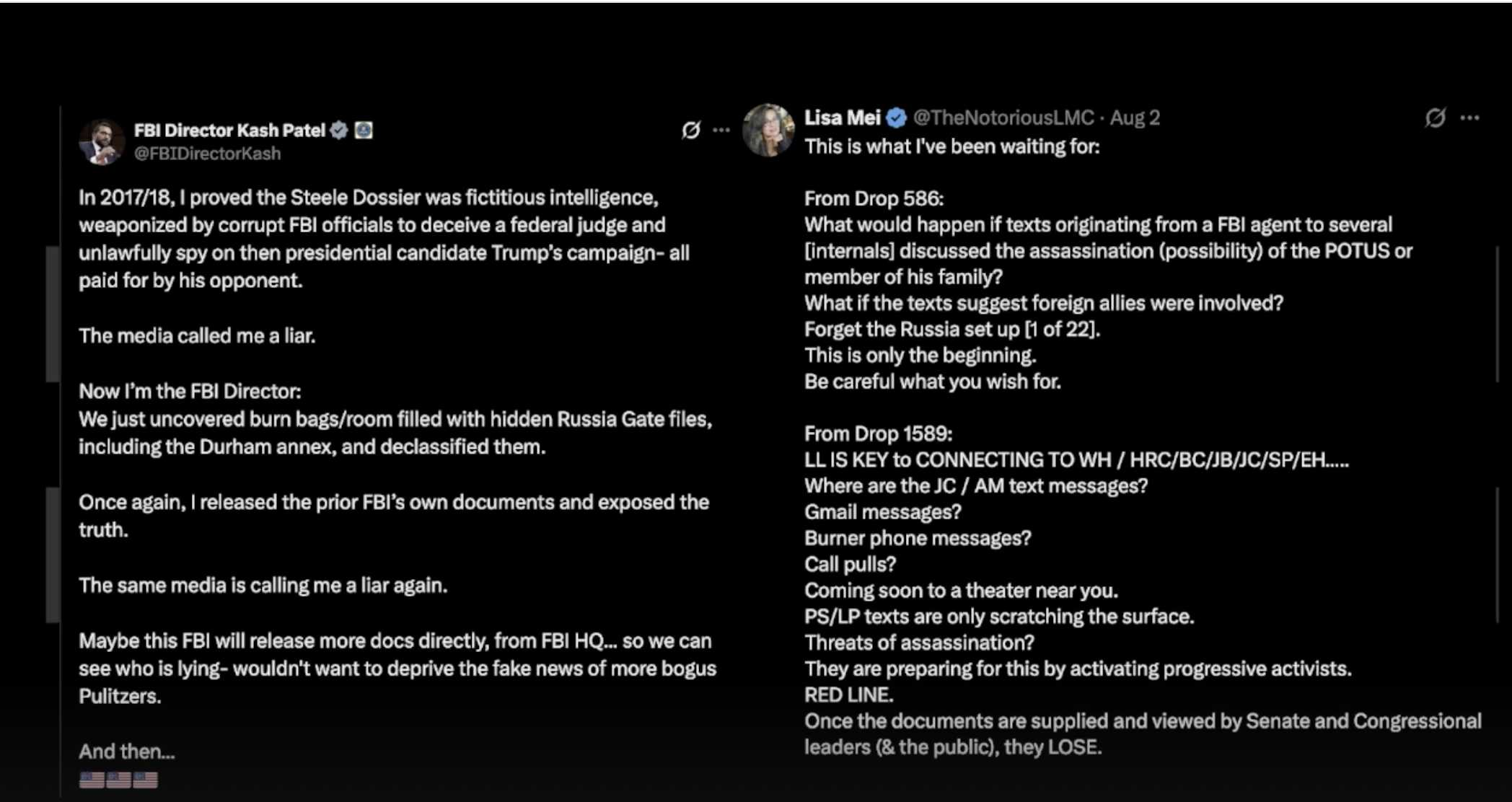Click the 'From Drop 1589:' line
The width and height of the screenshot is (1512, 802).
(878, 433)
